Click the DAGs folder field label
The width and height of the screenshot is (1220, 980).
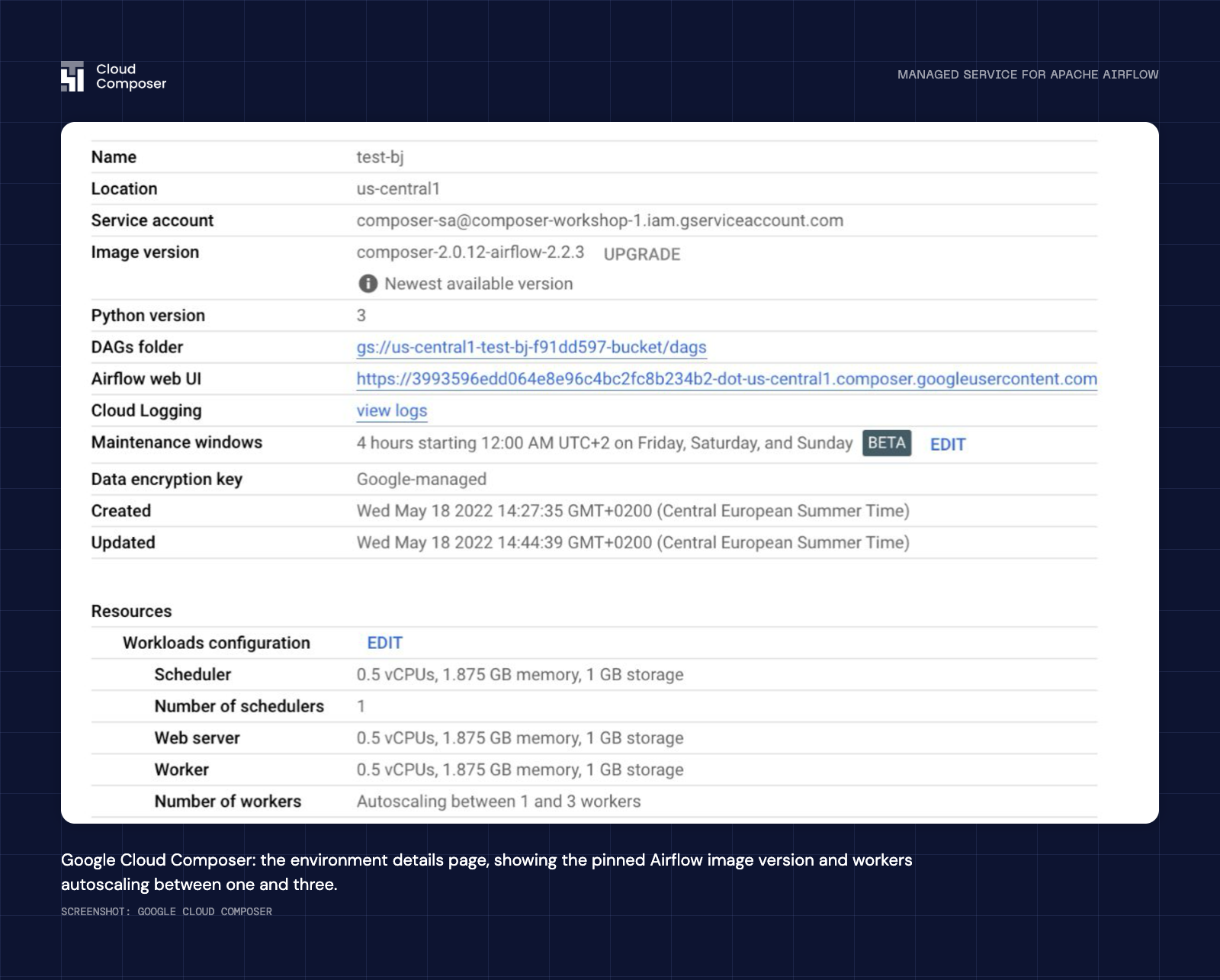[137, 347]
